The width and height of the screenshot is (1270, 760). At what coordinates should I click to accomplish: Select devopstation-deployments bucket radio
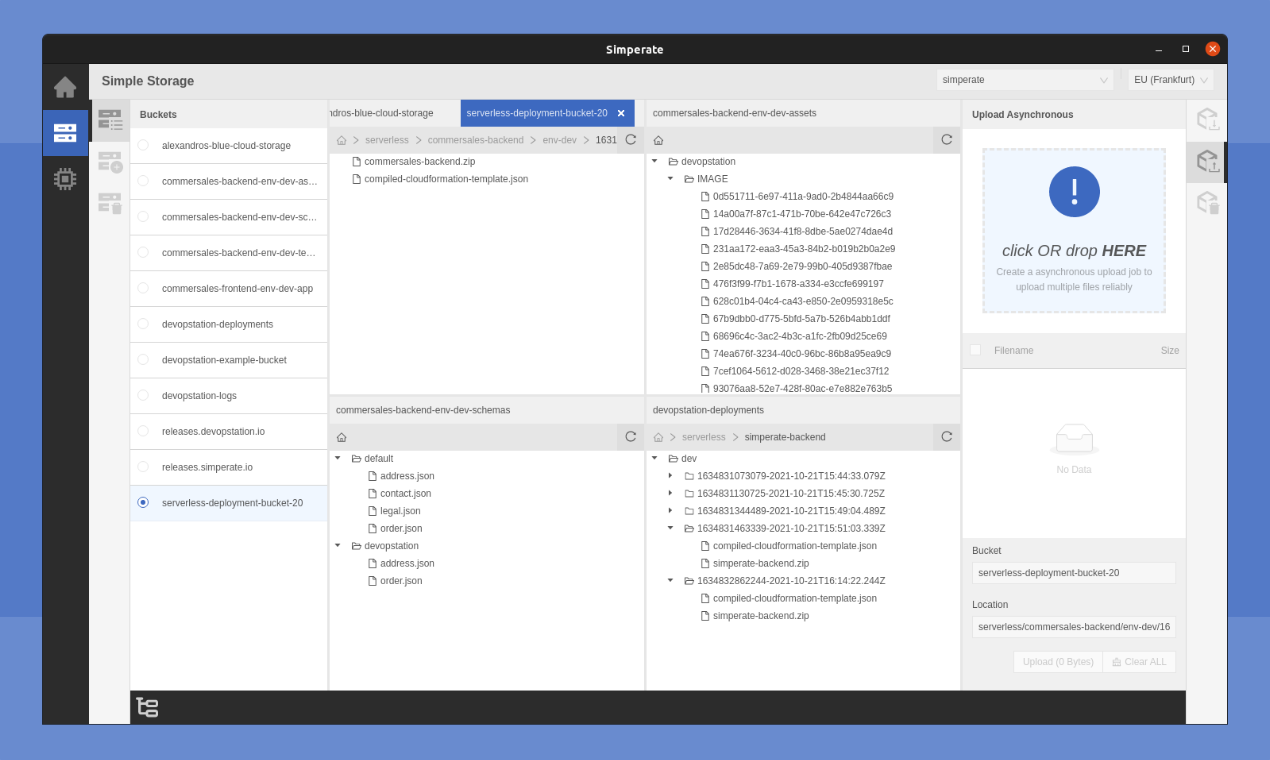click(x=143, y=324)
